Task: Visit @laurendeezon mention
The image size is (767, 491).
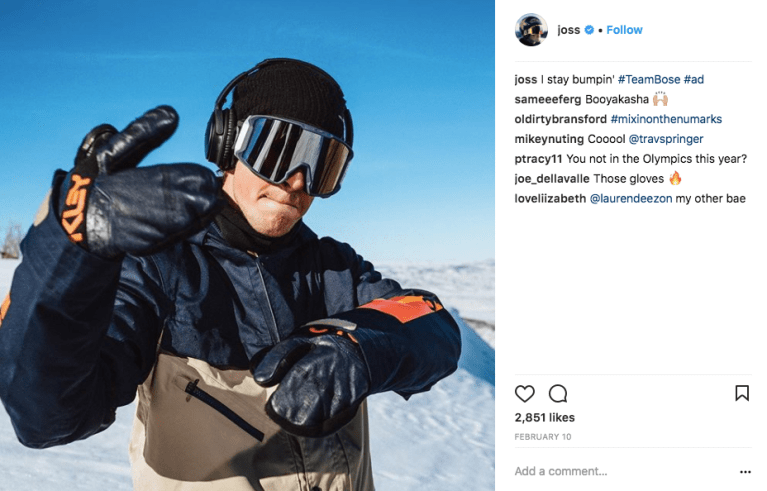Action: (x=631, y=198)
